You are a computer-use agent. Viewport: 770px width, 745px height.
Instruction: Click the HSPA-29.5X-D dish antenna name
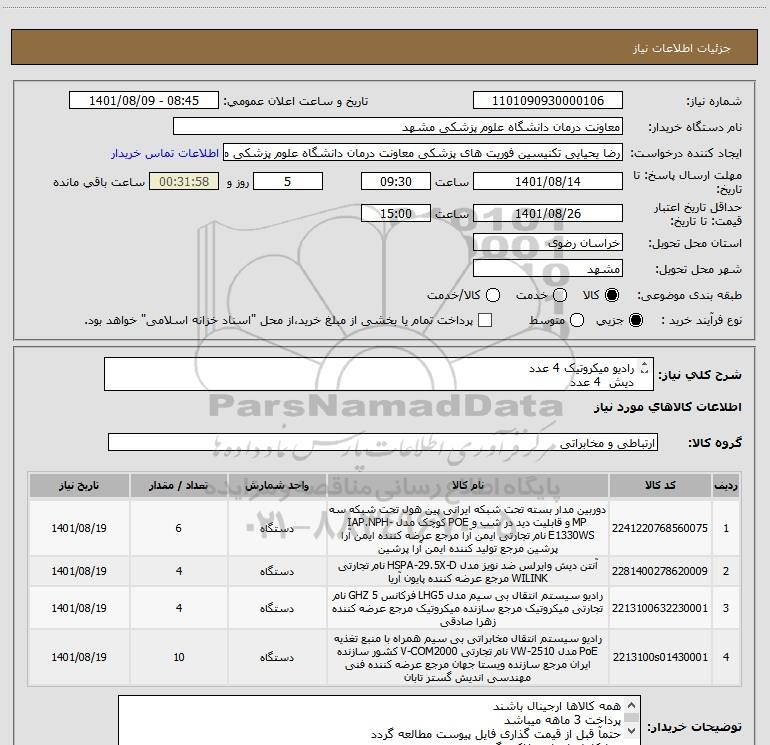[x=468, y=572]
